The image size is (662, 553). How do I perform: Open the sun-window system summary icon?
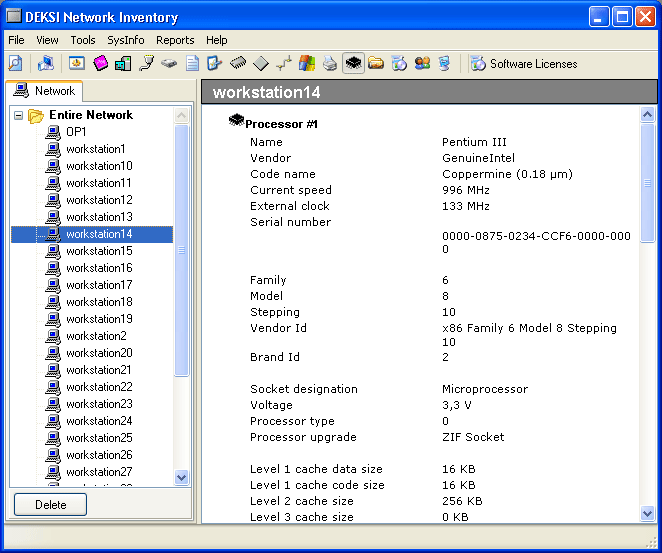click(76, 63)
